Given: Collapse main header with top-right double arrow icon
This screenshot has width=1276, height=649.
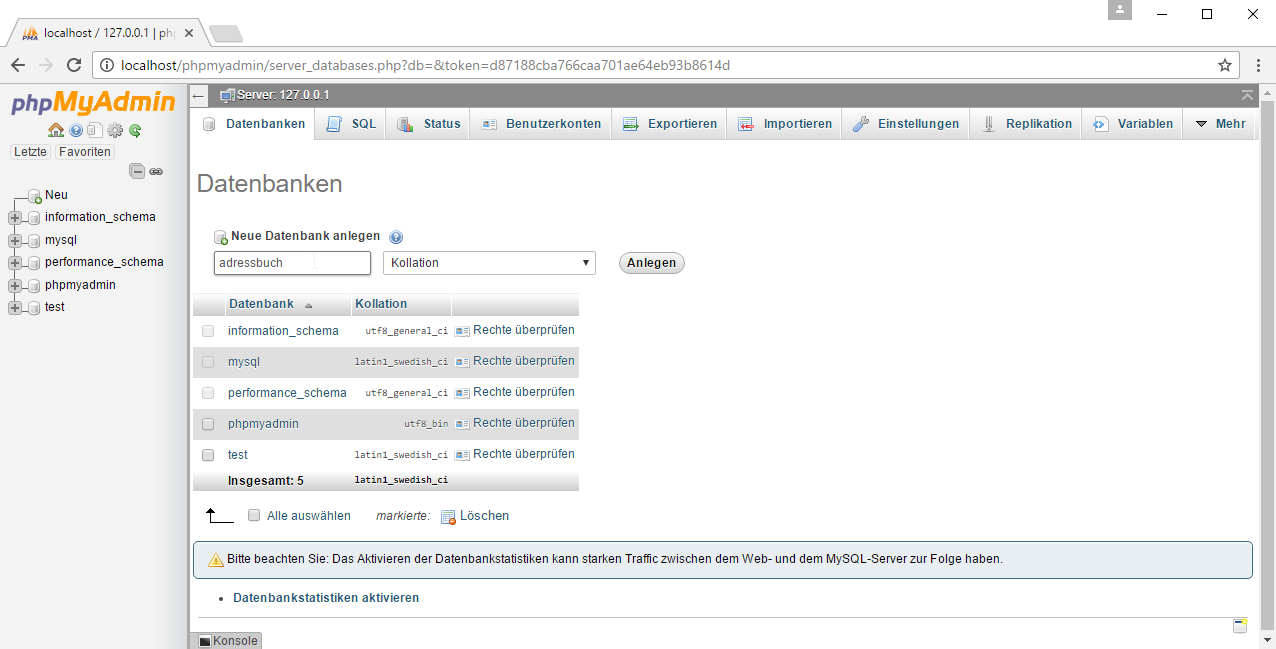Looking at the screenshot, I should pos(1247,95).
